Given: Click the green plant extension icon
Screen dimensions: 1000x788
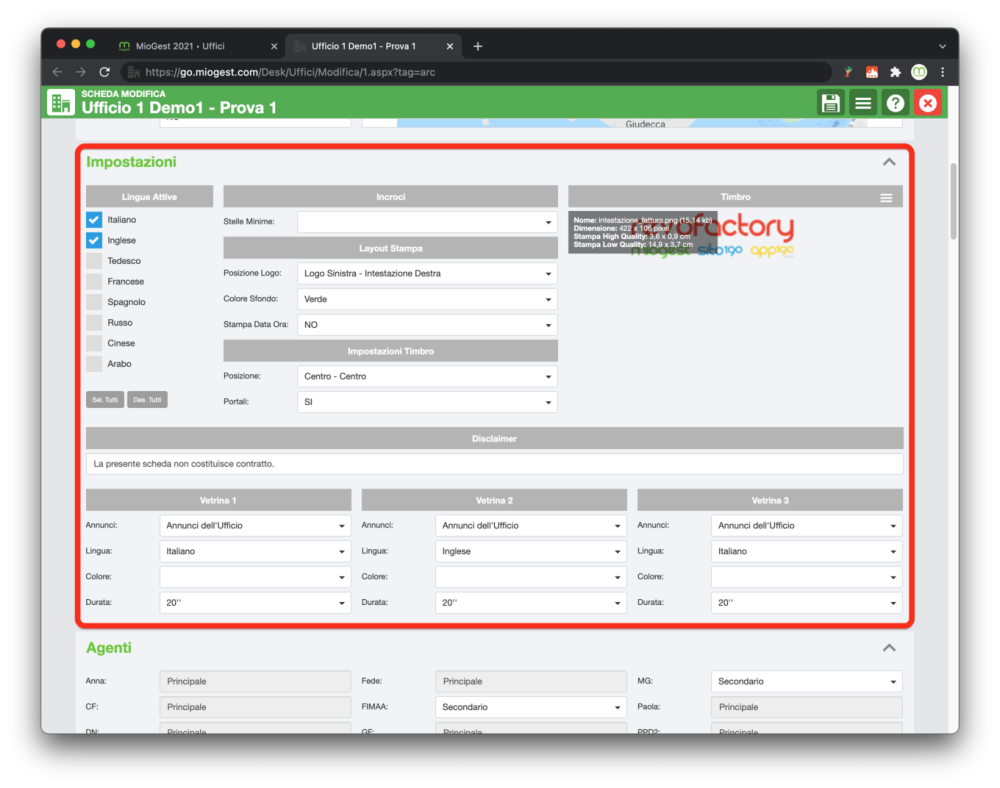Looking at the screenshot, I should (x=848, y=72).
